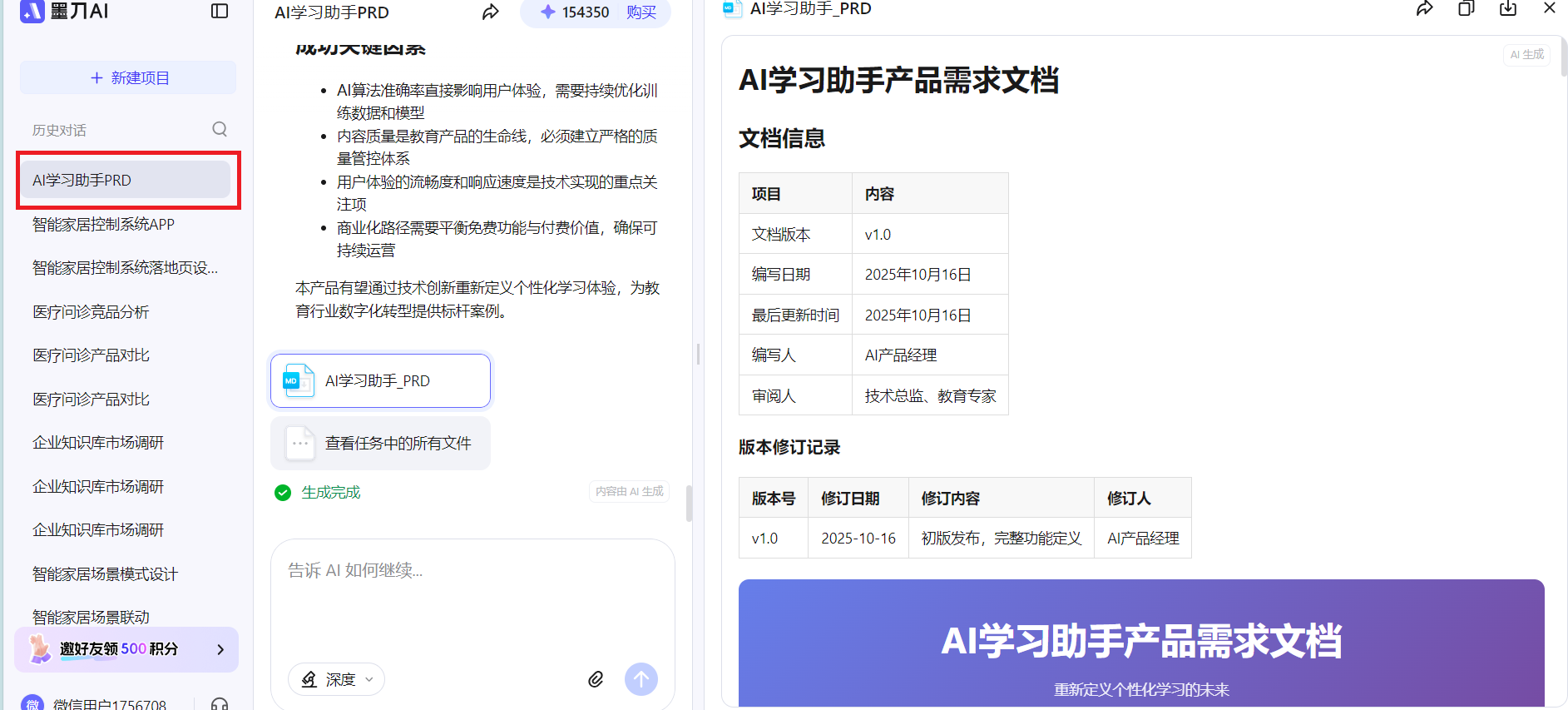The height and width of the screenshot is (710, 1568).
Task: Close the document preview panel
Action: click(x=1550, y=8)
